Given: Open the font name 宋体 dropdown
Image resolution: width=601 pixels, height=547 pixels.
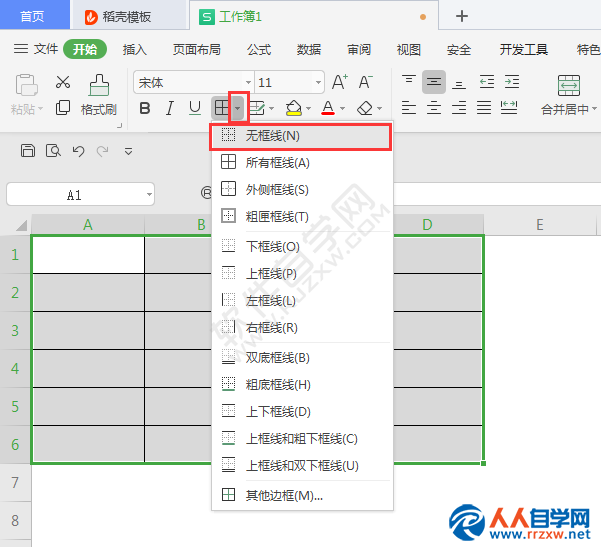Looking at the screenshot, I should (248, 82).
